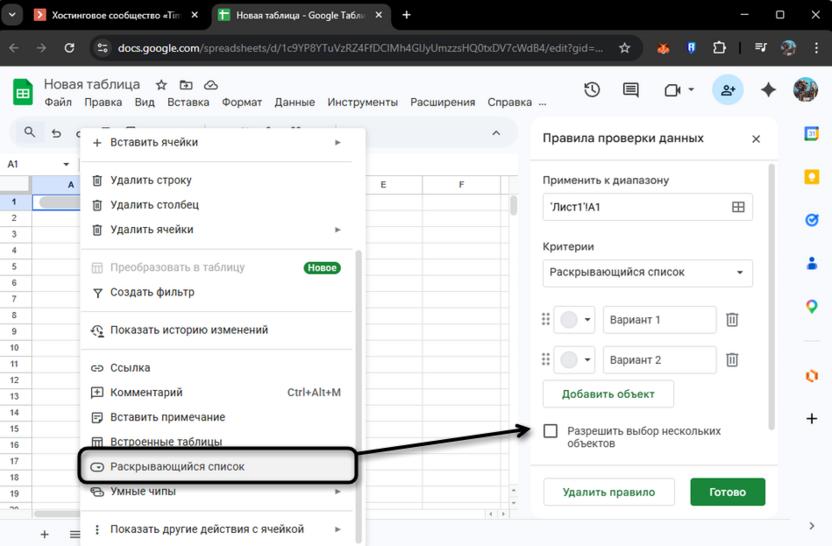
Task: Switch to Хостинговое сообщество browser tab
Action: (116, 15)
